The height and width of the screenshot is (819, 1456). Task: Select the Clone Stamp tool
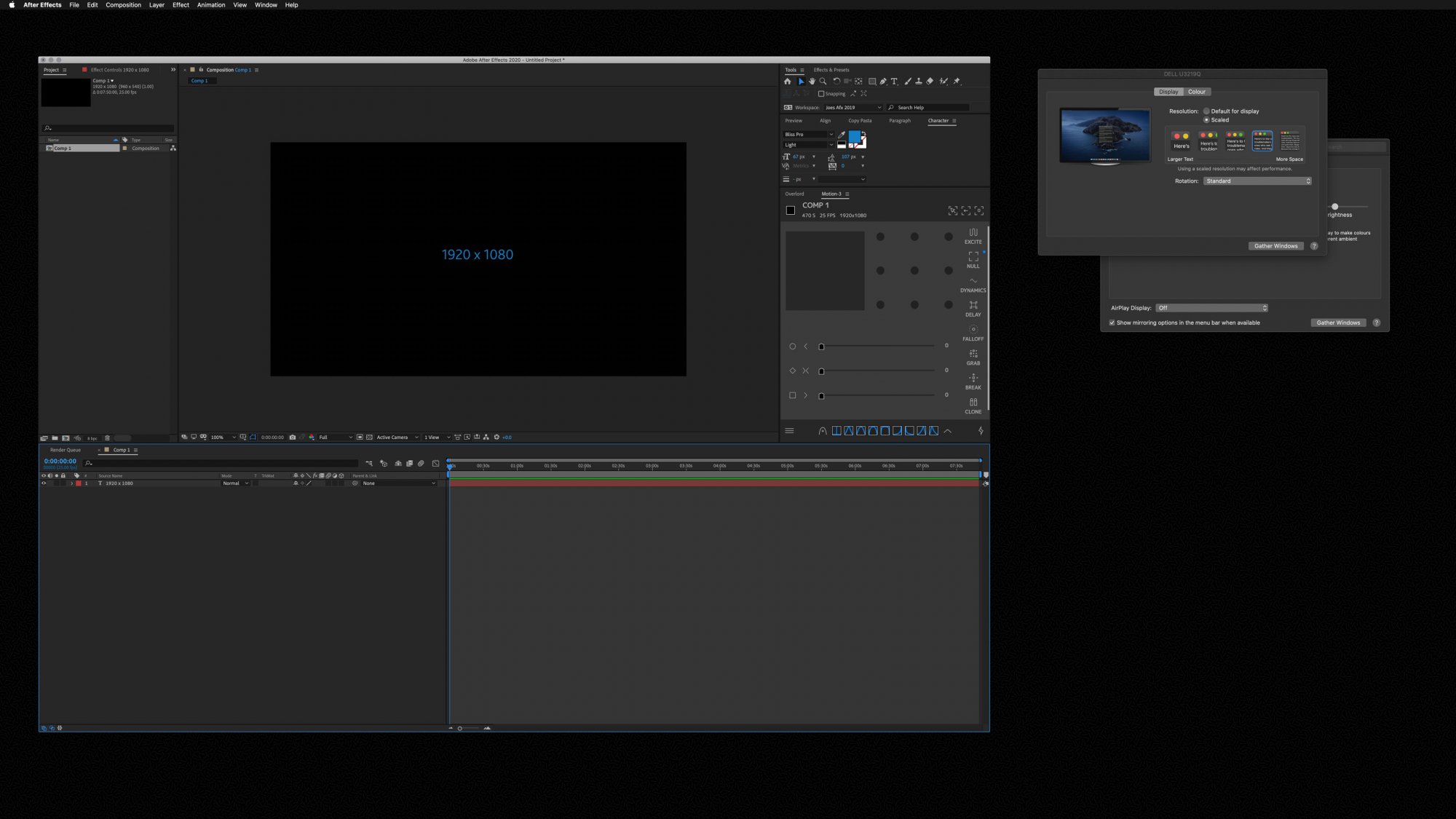tap(919, 82)
